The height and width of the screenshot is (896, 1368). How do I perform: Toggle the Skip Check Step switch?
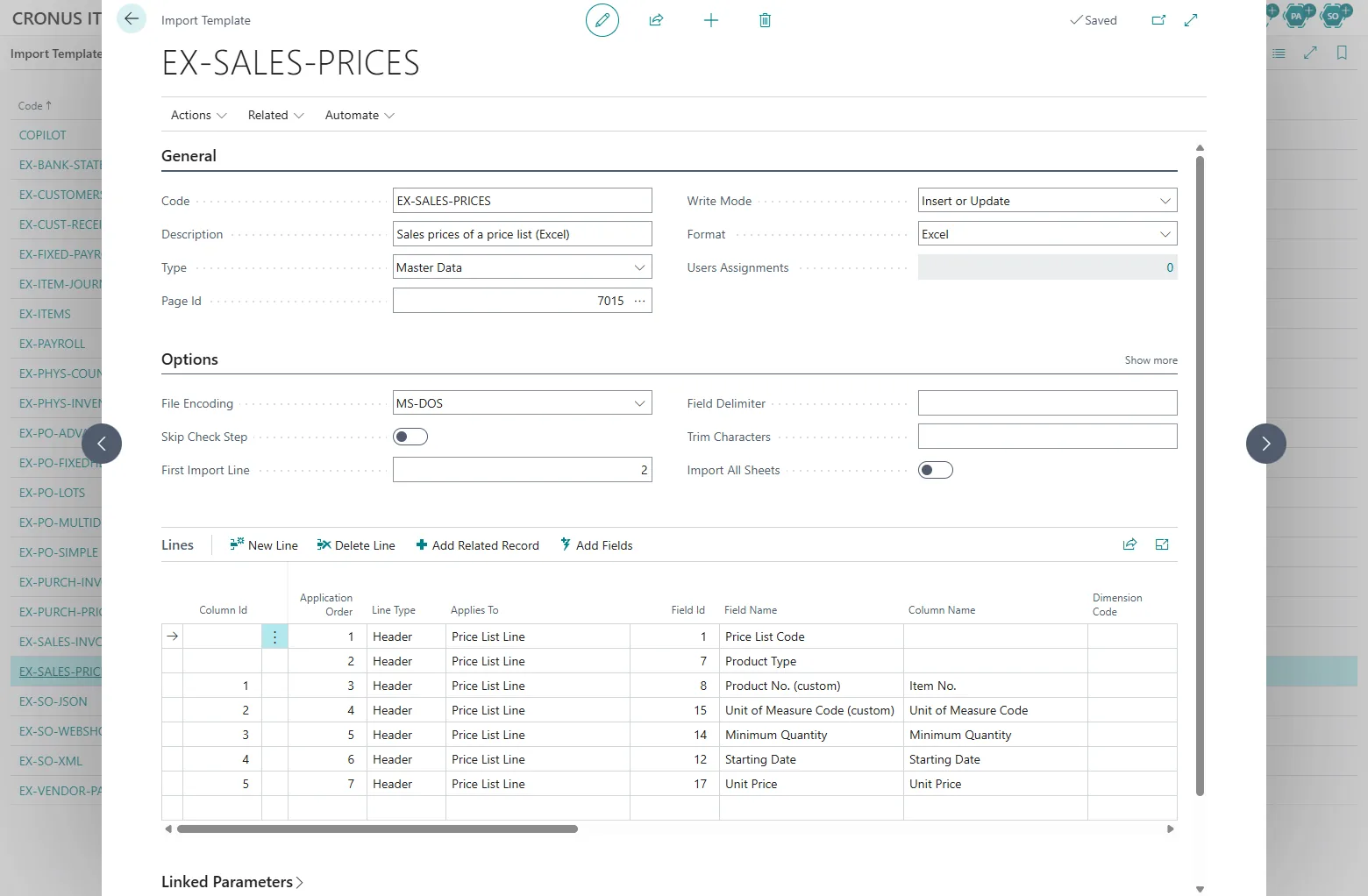pyautogui.click(x=410, y=437)
